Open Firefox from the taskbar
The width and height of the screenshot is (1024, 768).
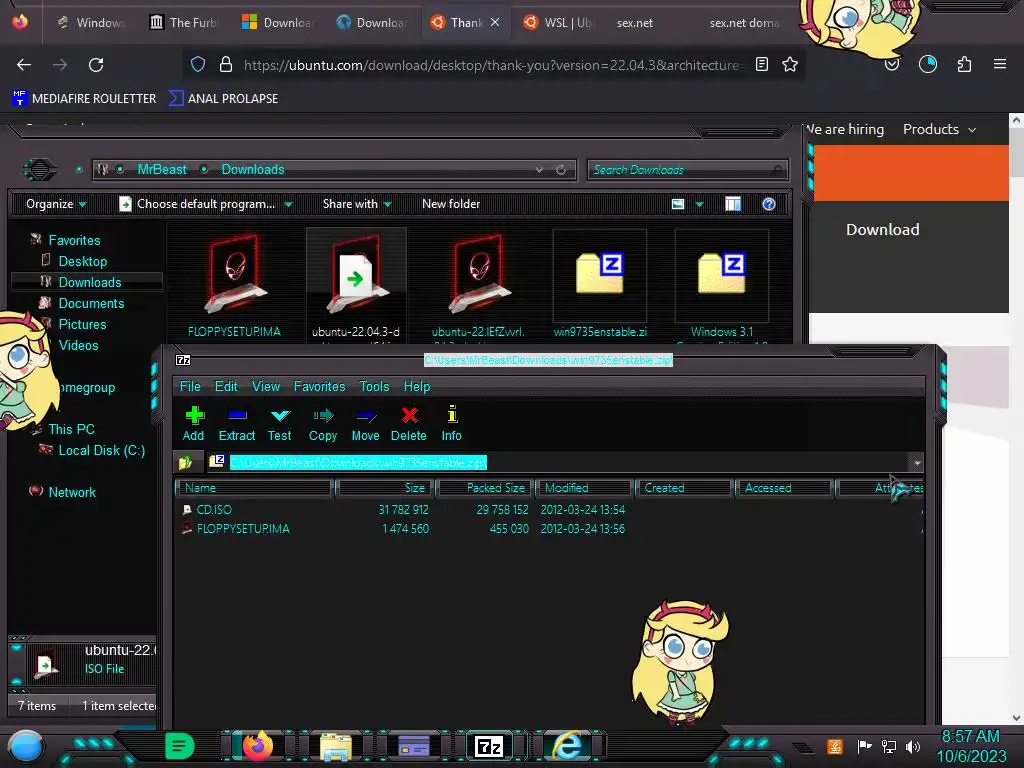click(x=257, y=746)
